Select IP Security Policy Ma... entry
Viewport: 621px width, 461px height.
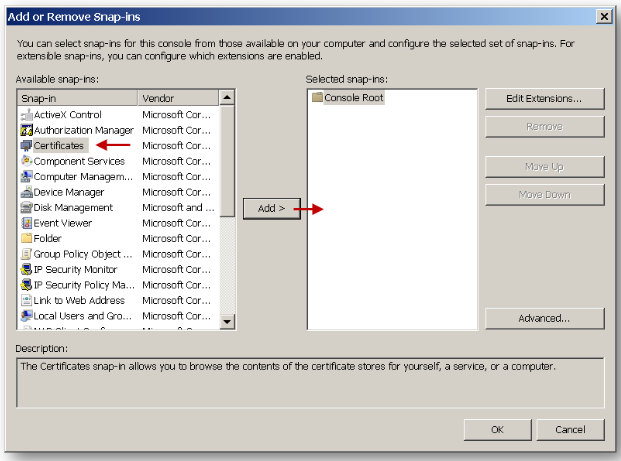(84, 285)
